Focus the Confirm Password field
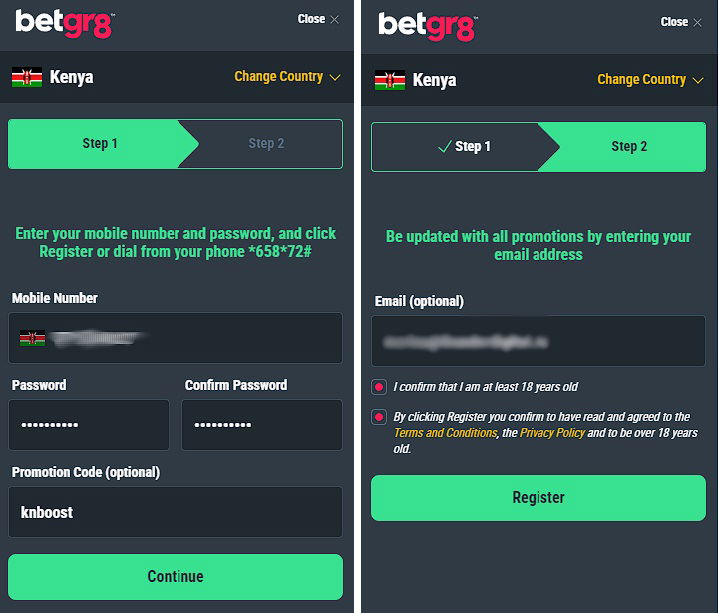Image resolution: width=718 pixels, height=613 pixels. tap(261, 425)
